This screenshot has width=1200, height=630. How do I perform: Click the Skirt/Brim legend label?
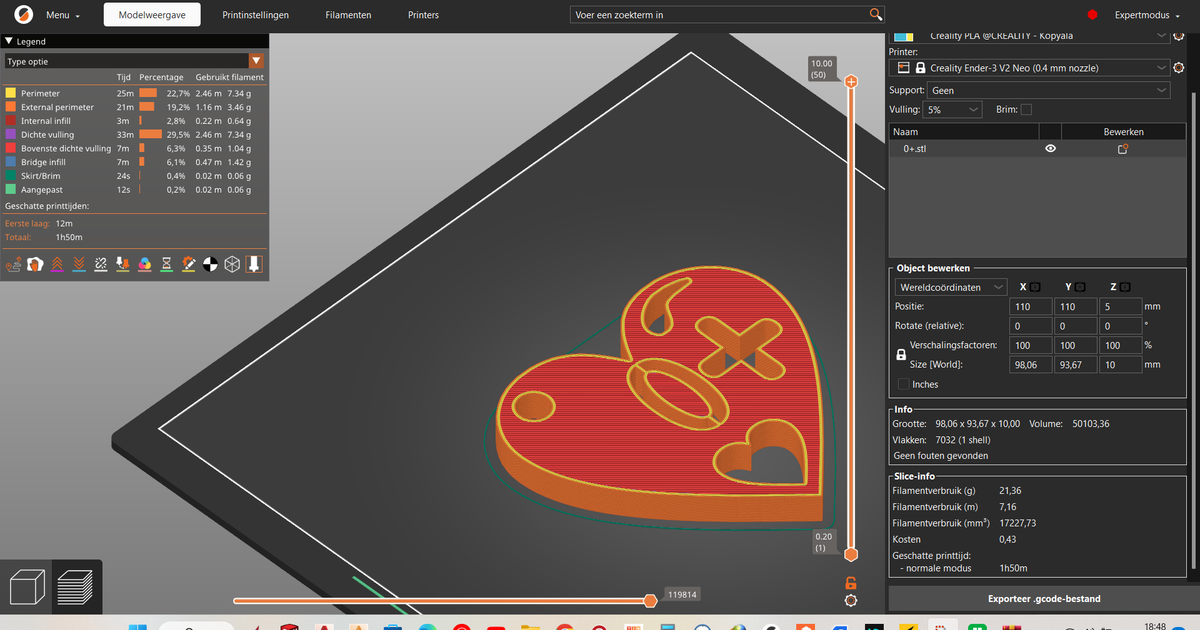[x=41, y=175]
